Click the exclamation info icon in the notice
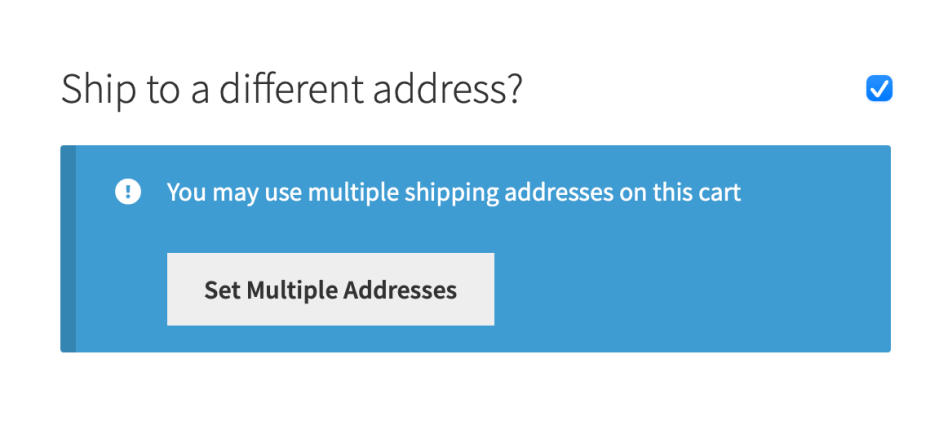Viewport: 948px width, 421px height. (128, 192)
